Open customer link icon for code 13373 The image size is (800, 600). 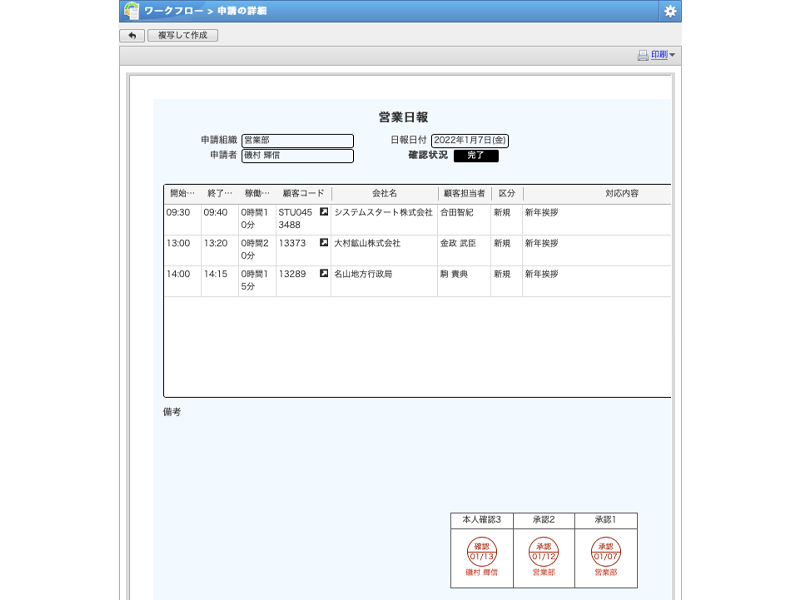pos(323,243)
